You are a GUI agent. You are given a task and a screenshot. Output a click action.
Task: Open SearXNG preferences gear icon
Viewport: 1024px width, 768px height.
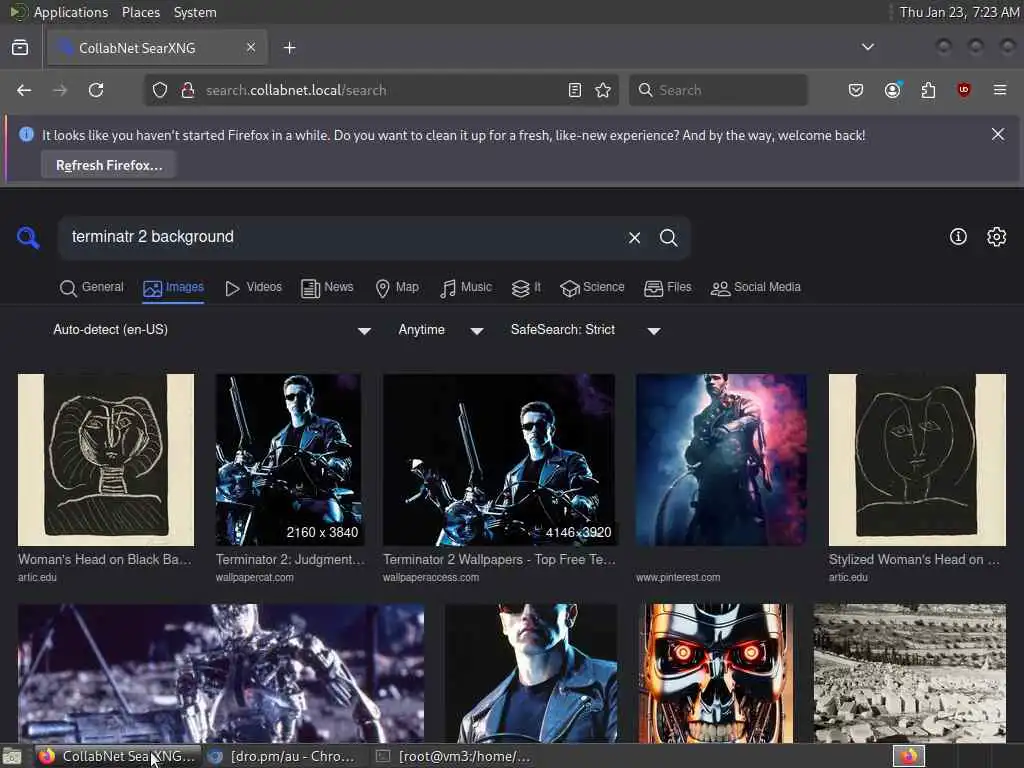[997, 237]
